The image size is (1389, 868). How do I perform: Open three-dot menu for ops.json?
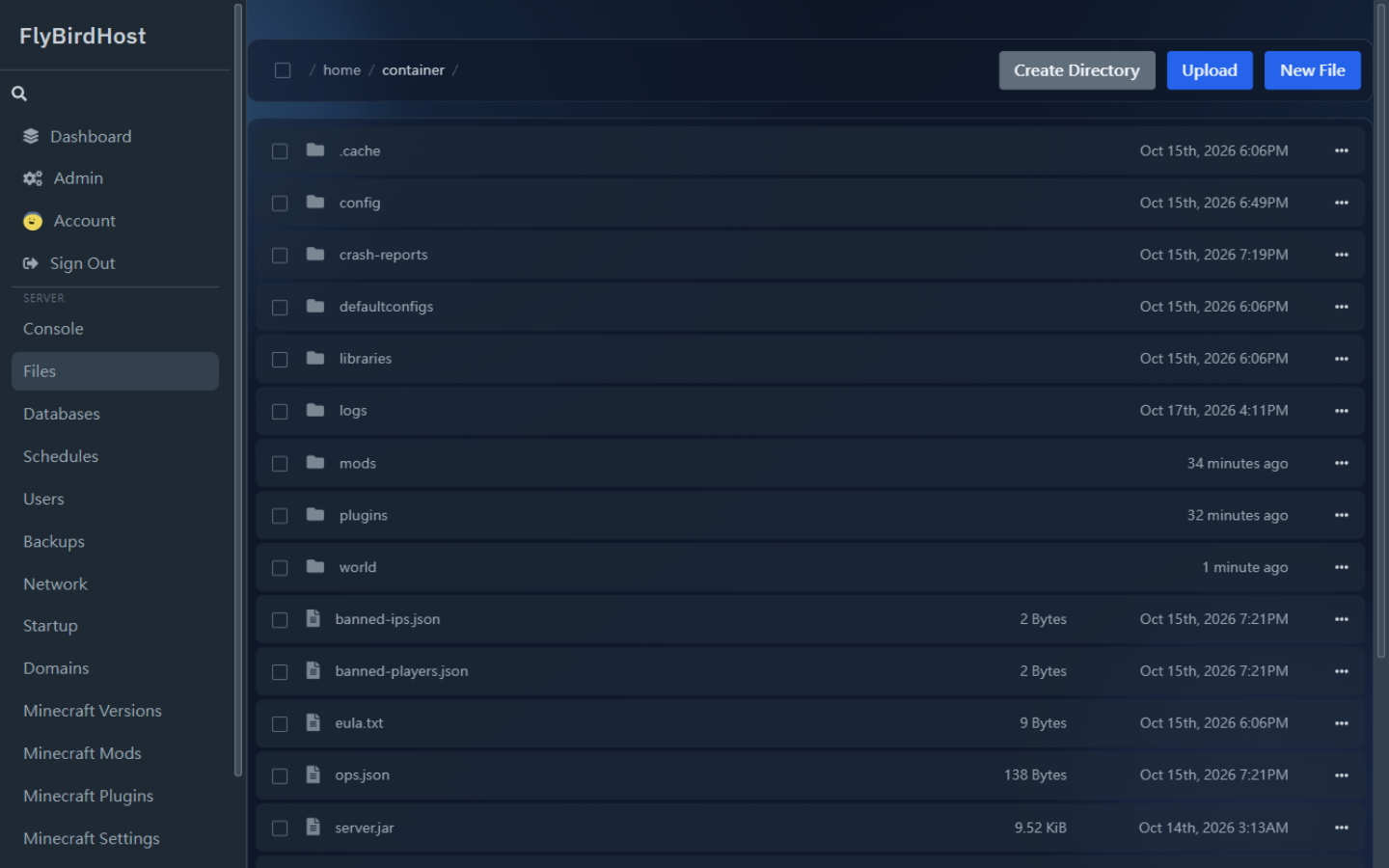(x=1342, y=775)
